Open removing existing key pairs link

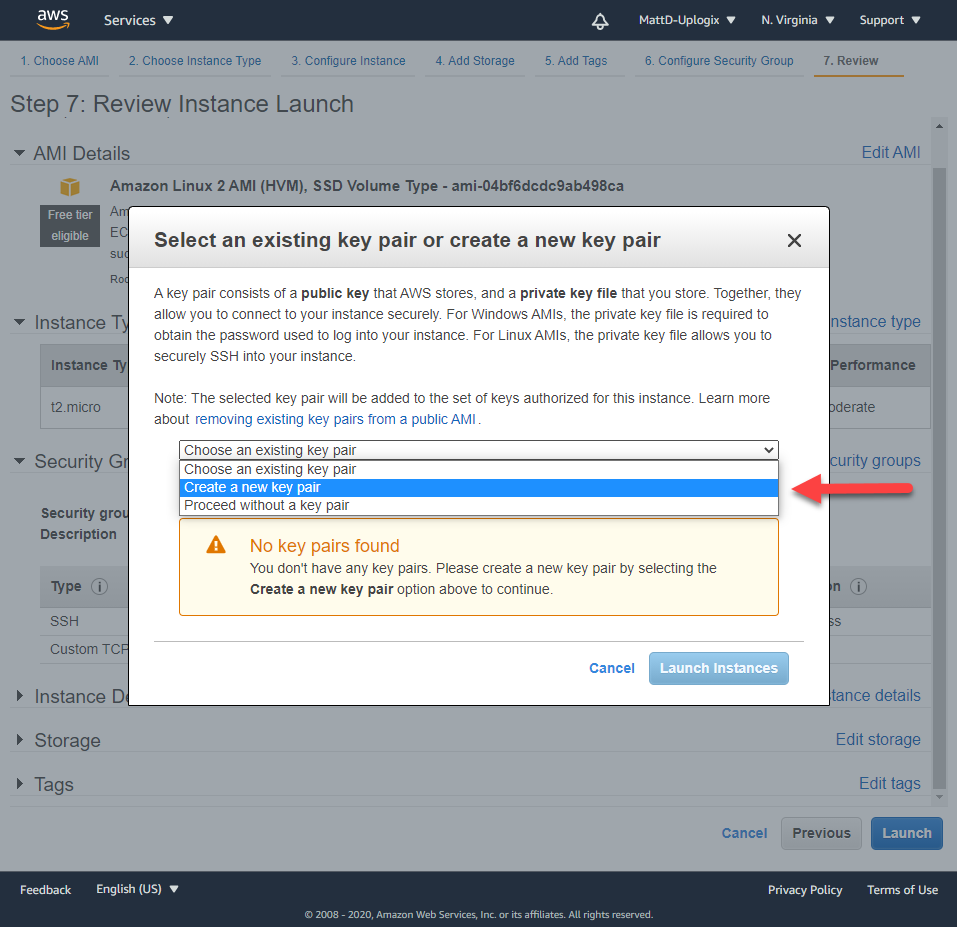[335, 419]
